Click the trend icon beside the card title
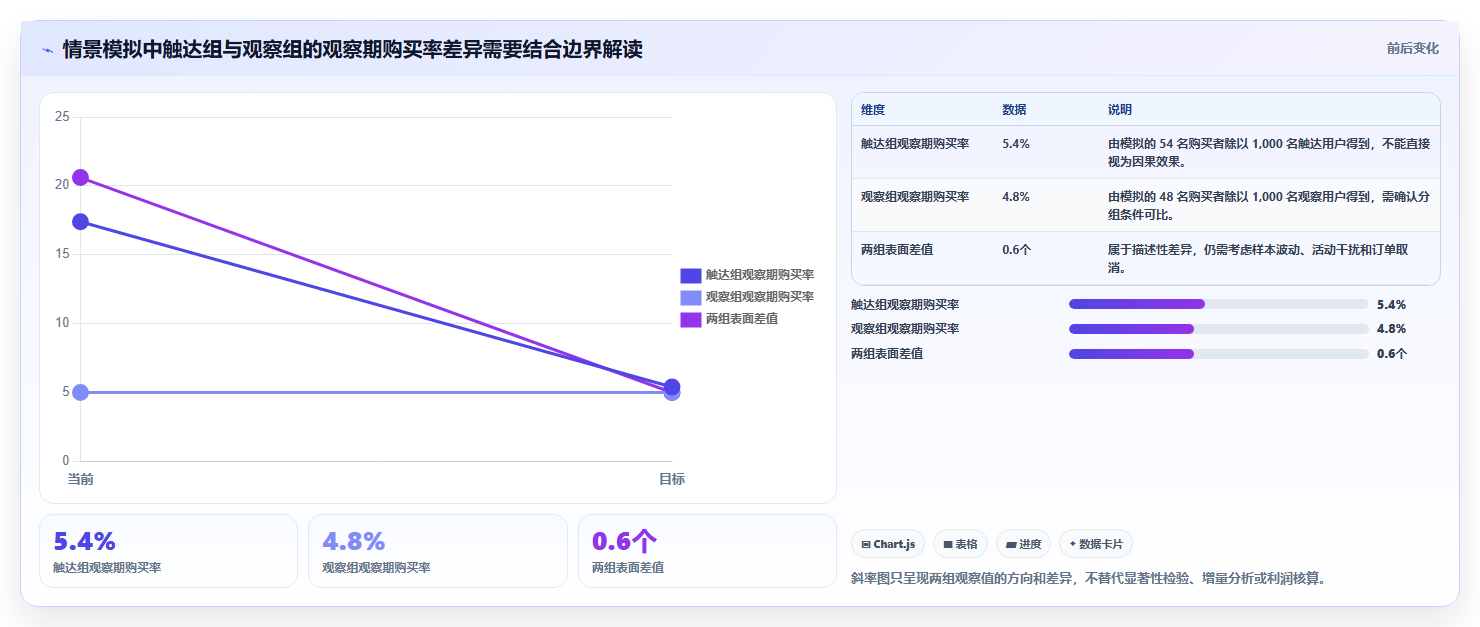 47,50
